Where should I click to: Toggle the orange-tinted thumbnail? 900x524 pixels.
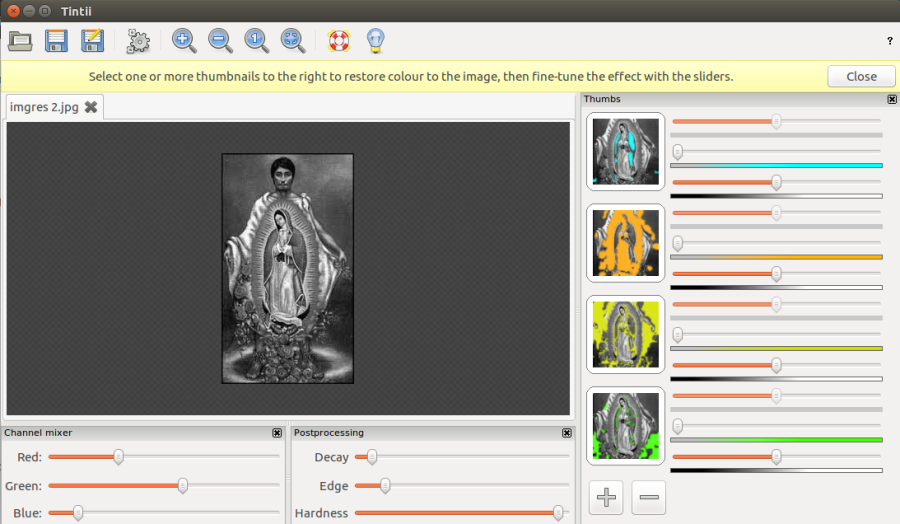626,243
